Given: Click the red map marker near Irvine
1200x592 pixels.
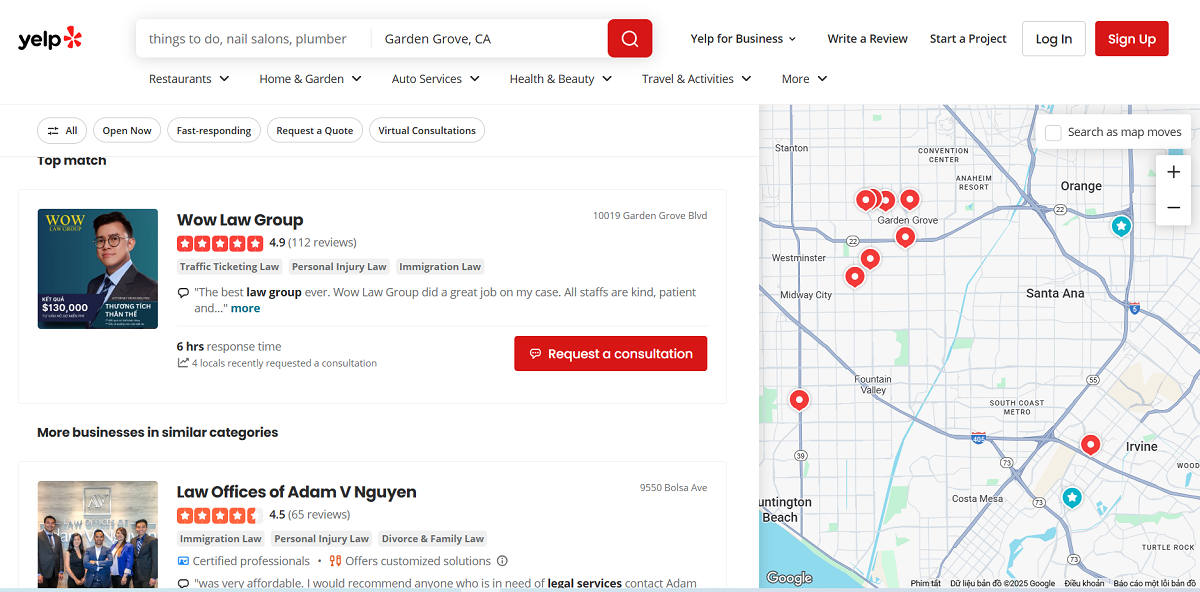Looking at the screenshot, I should pyautogui.click(x=1090, y=444).
